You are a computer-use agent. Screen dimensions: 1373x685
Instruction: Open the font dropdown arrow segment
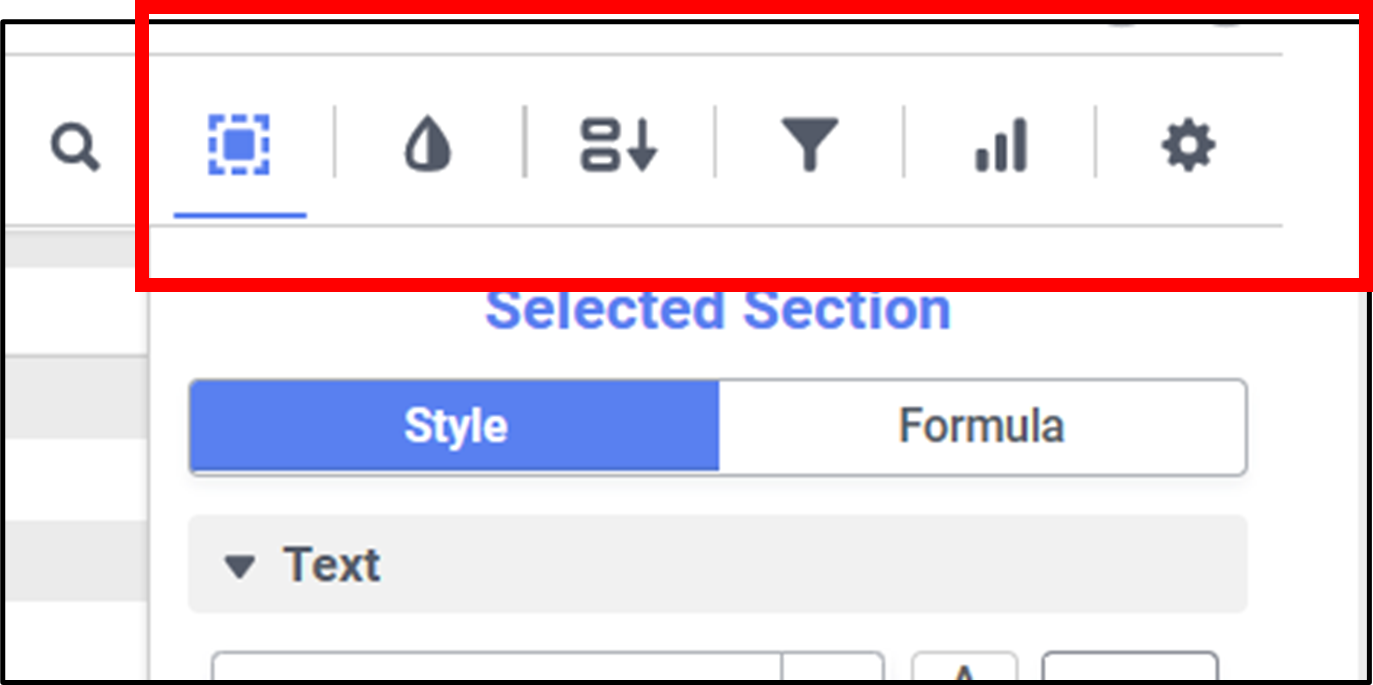(832, 668)
